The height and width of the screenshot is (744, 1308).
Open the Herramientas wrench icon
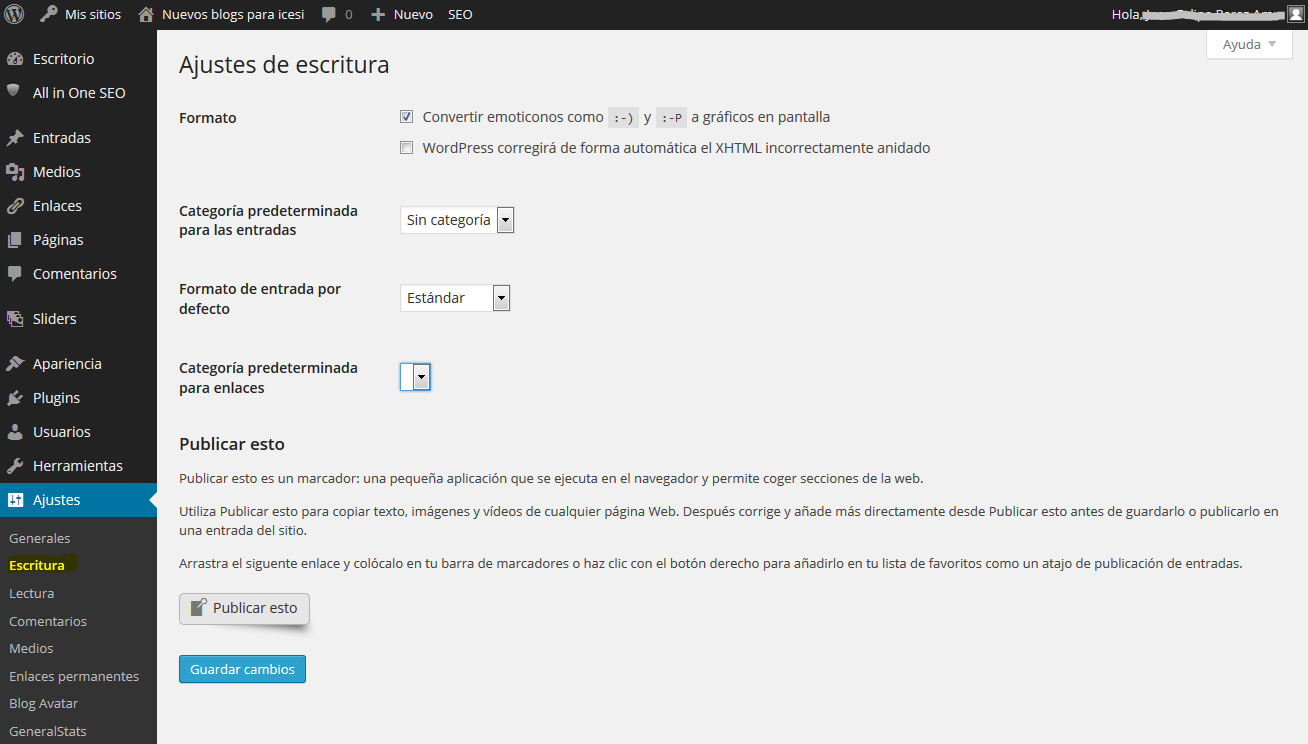[15, 466]
